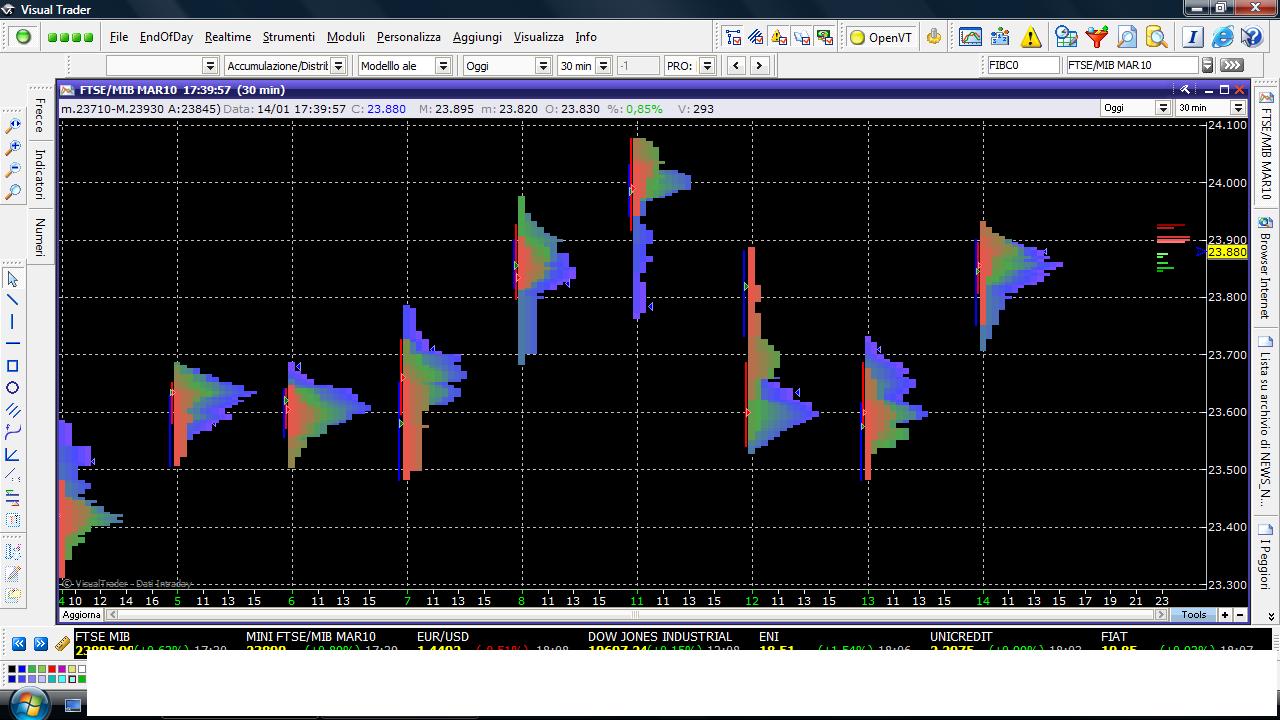Select the angled arrow tool
Image resolution: width=1280 pixels, height=720 pixels.
tap(12, 454)
